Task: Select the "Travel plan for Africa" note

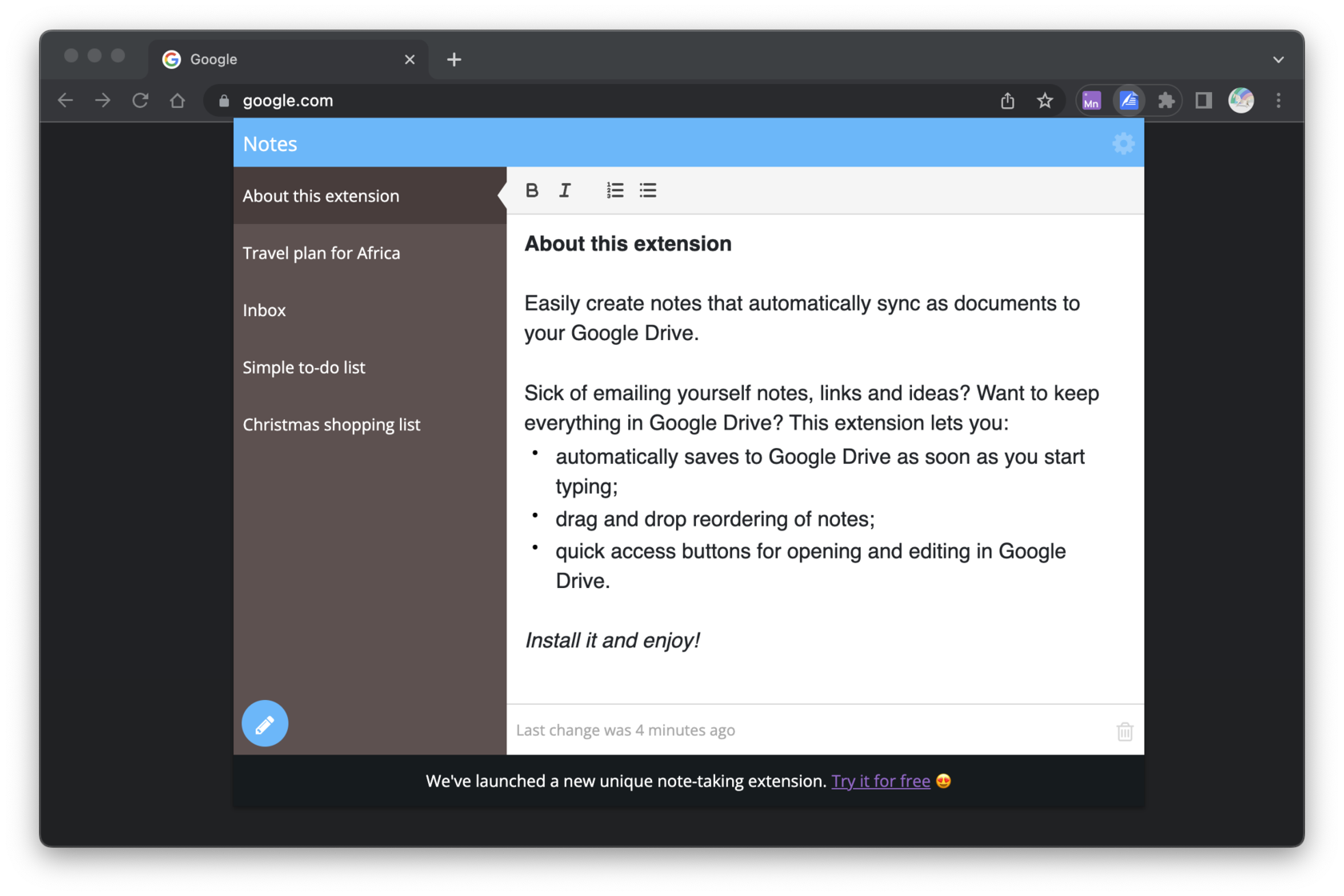Action: point(322,253)
